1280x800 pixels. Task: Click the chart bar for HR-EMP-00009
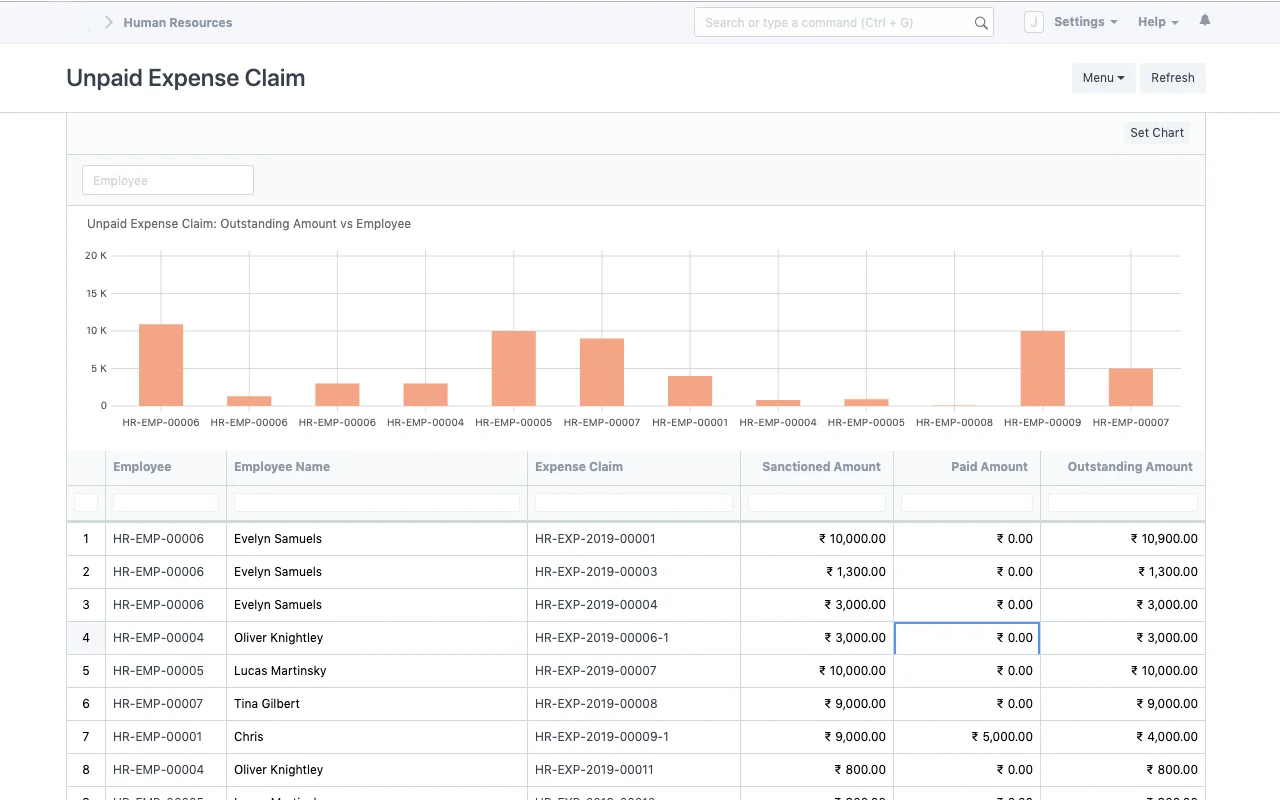[x=1042, y=368]
